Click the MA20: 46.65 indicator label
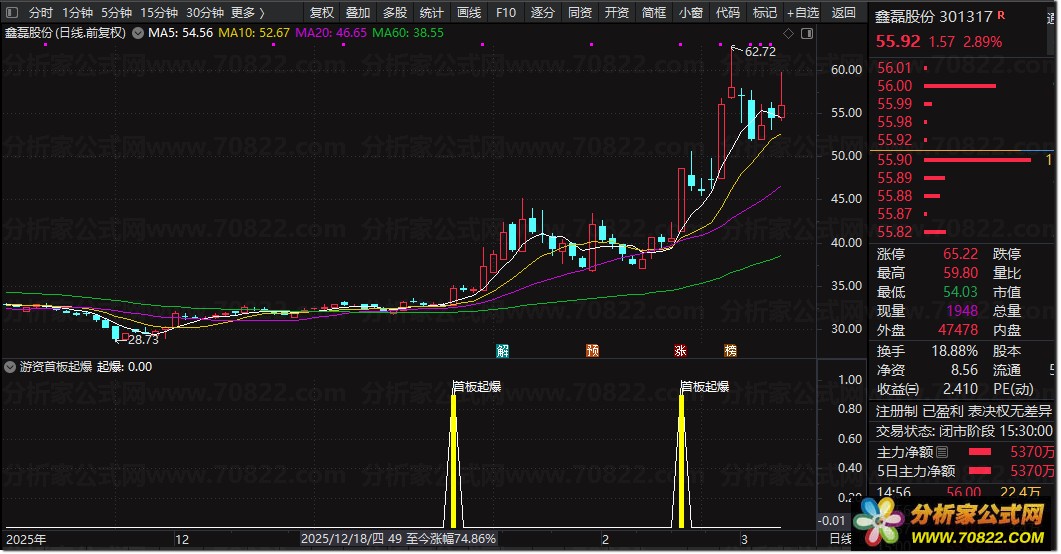This screenshot has width=1061, height=554. pyautogui.click(x=331, y=32)
